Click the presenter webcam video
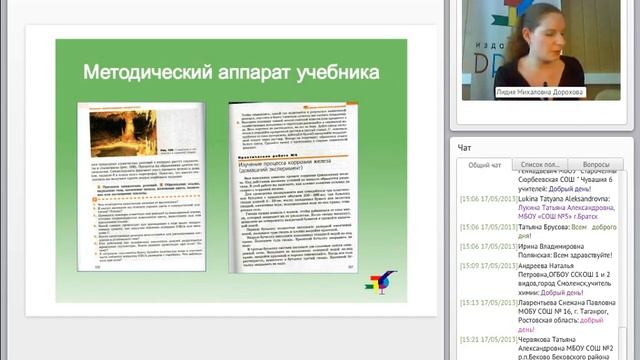The height and width of the screenshot is (360, 640). 541,50
